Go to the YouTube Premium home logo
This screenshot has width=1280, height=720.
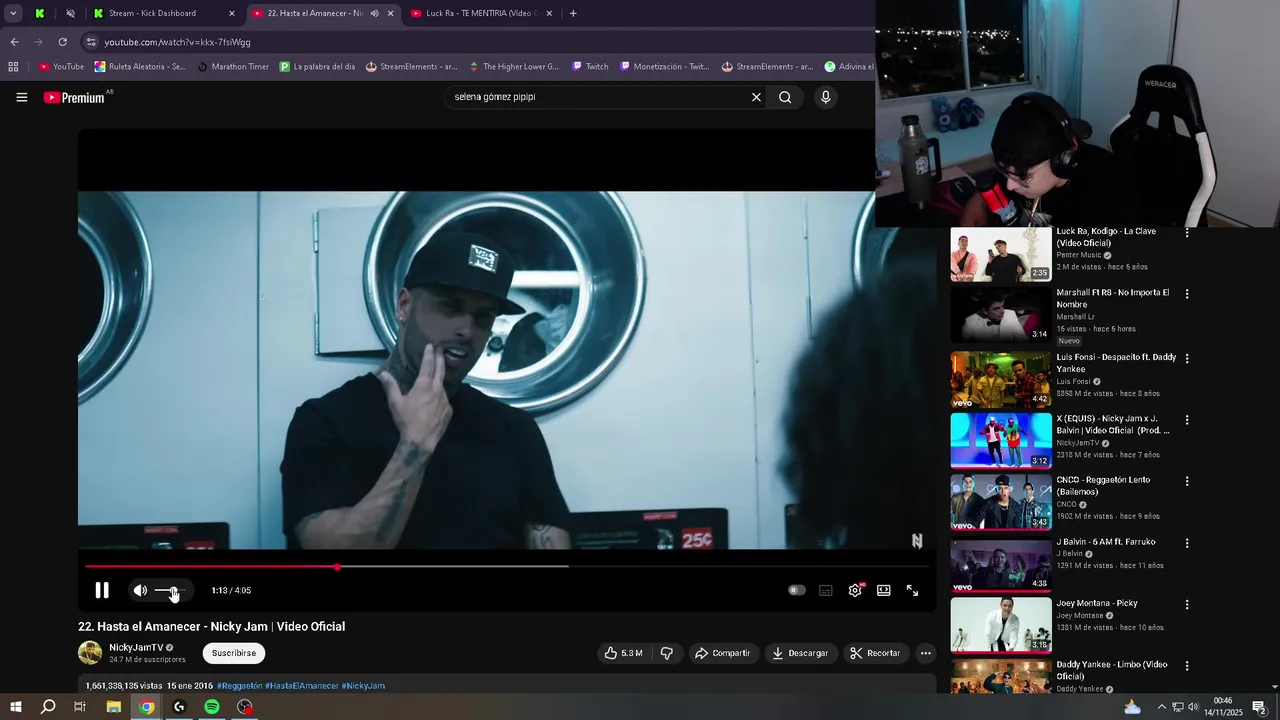coord(75,97)
